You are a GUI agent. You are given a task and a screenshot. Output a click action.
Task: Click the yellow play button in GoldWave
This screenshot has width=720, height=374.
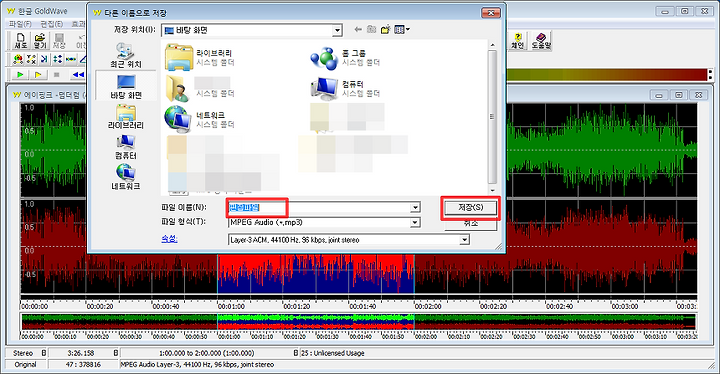[38, 74]
